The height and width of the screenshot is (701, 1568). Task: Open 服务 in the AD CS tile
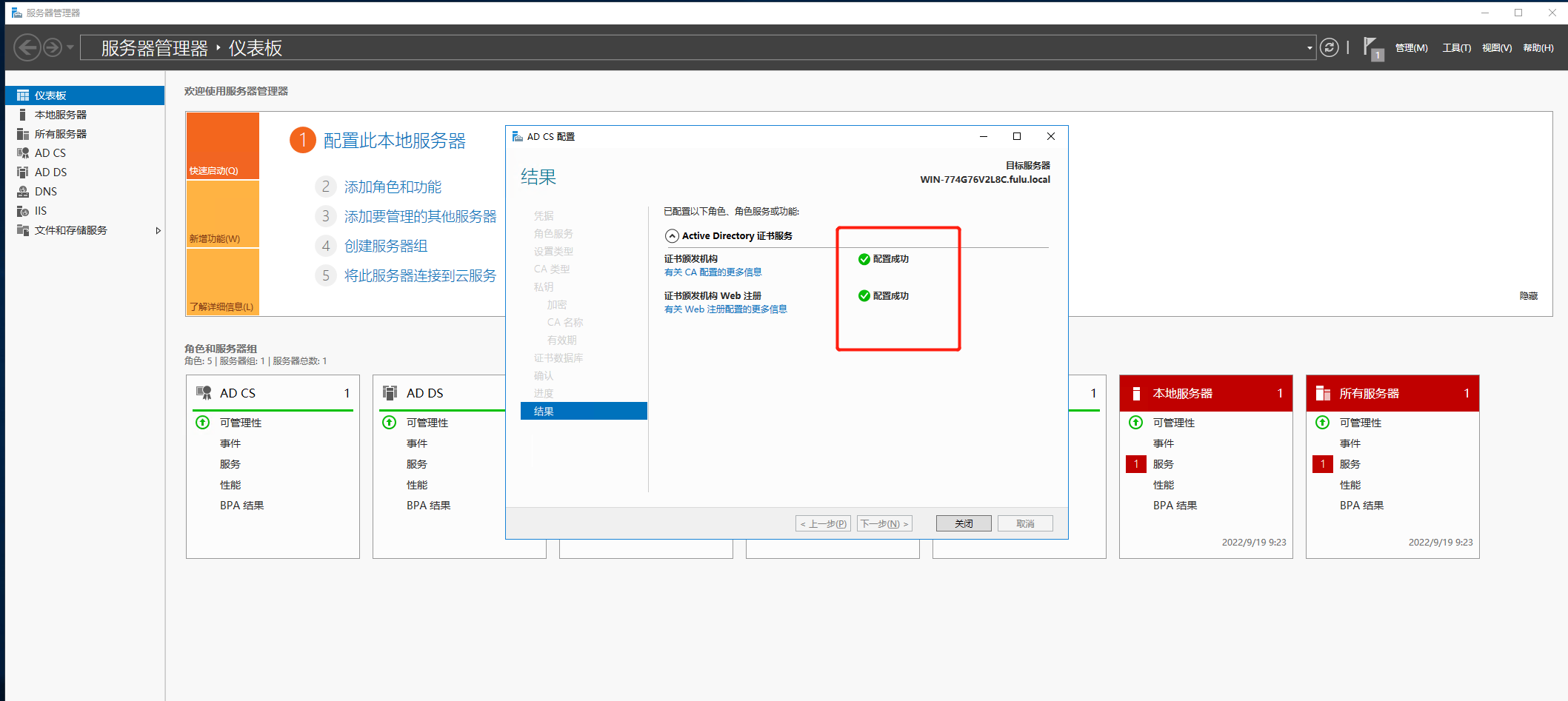tap(230, 464)
